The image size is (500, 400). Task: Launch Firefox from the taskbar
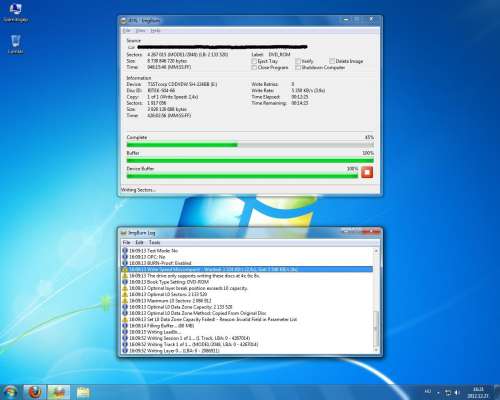click(35, 392)
